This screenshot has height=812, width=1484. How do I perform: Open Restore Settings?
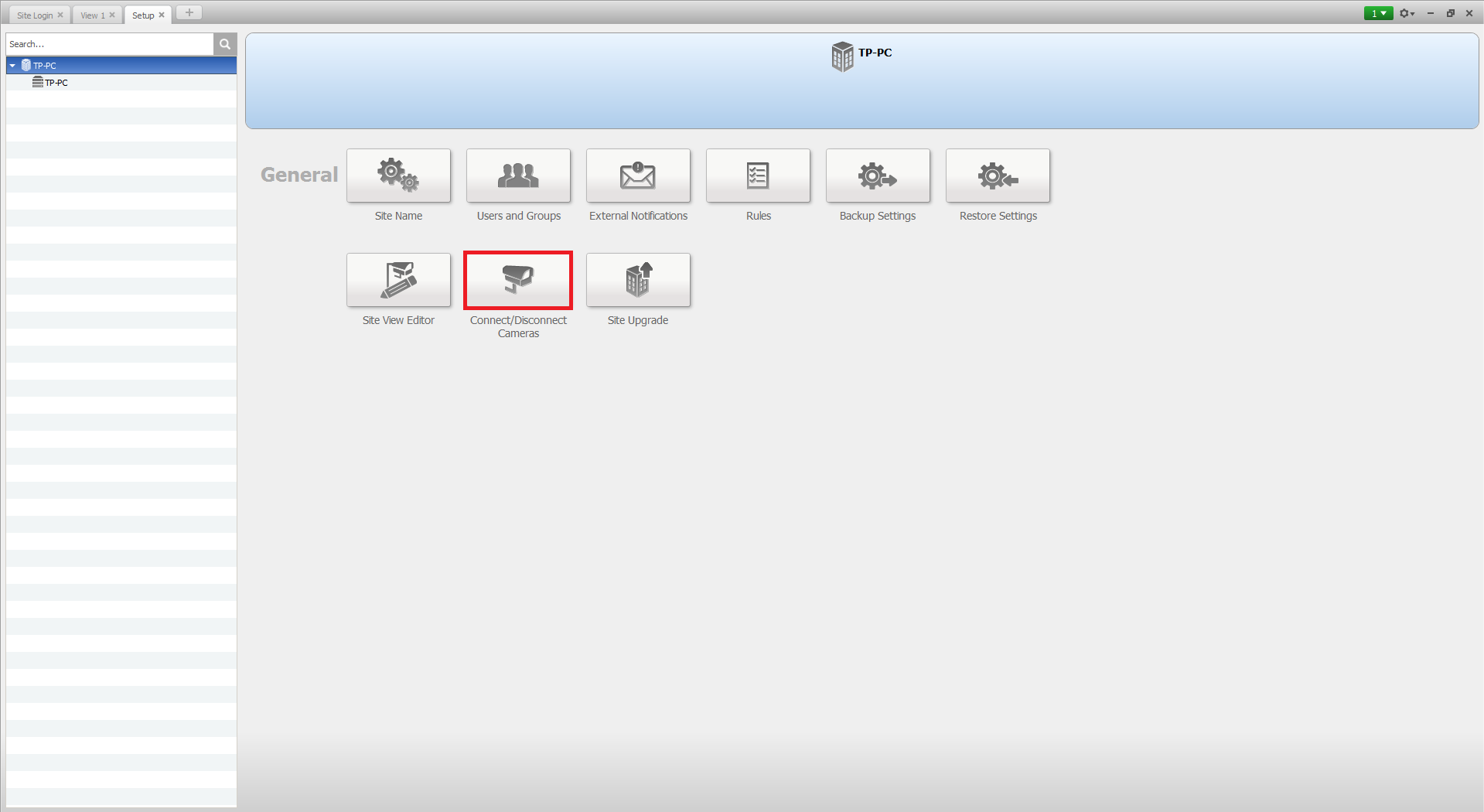[998, 176]
